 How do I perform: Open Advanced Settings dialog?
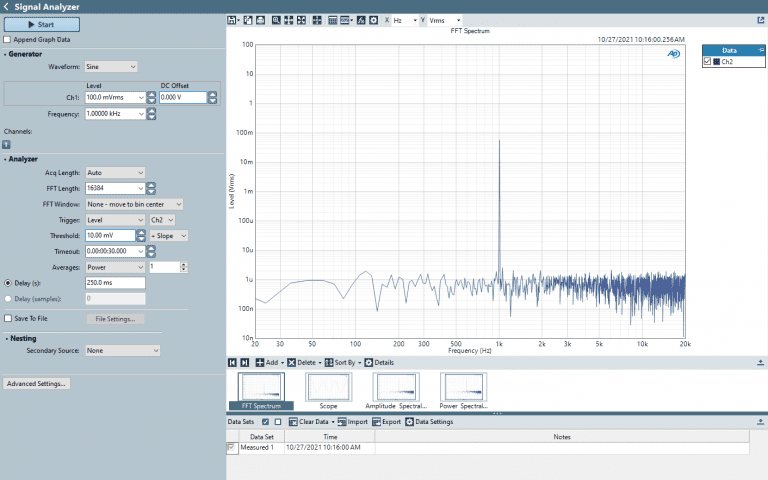coord(37,384)
